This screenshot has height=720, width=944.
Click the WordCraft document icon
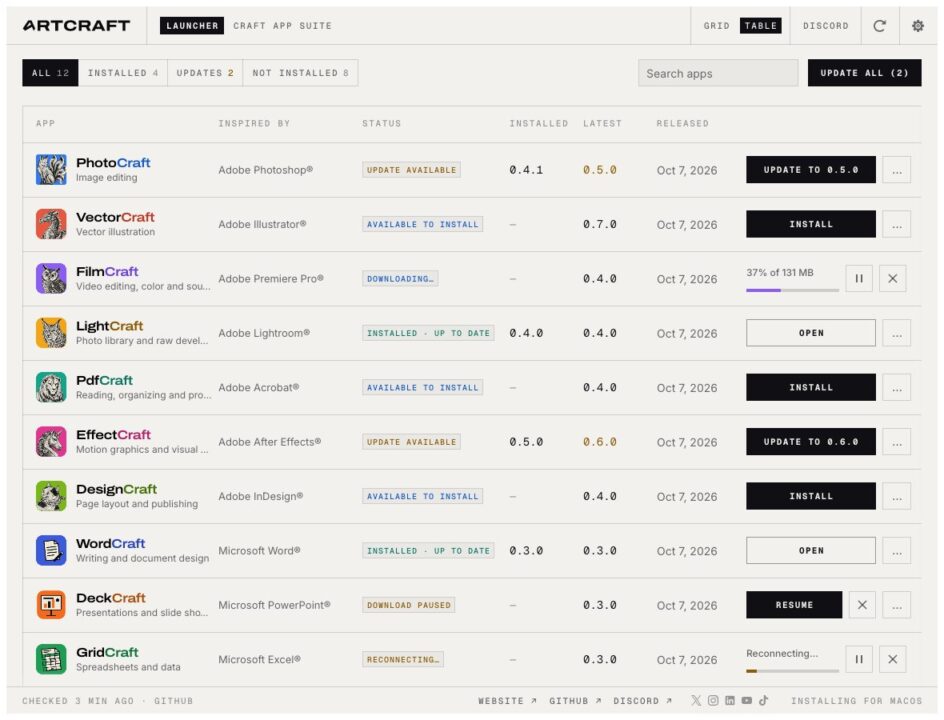[51, 550]
